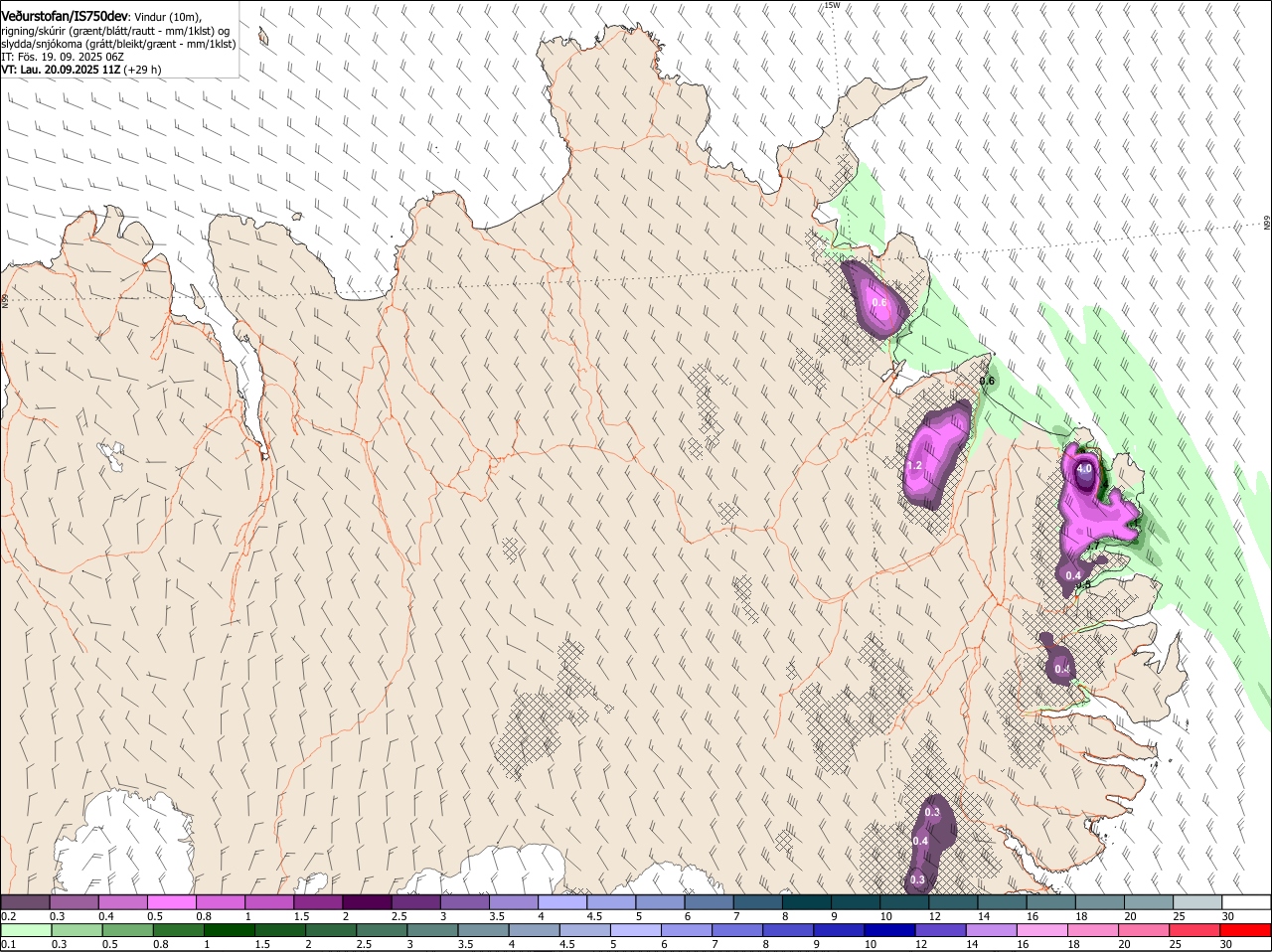Click the upper legend swatch between 8 and 9
The height and width of the screenshot is (952, 1272).
click(x=806, y=901)
